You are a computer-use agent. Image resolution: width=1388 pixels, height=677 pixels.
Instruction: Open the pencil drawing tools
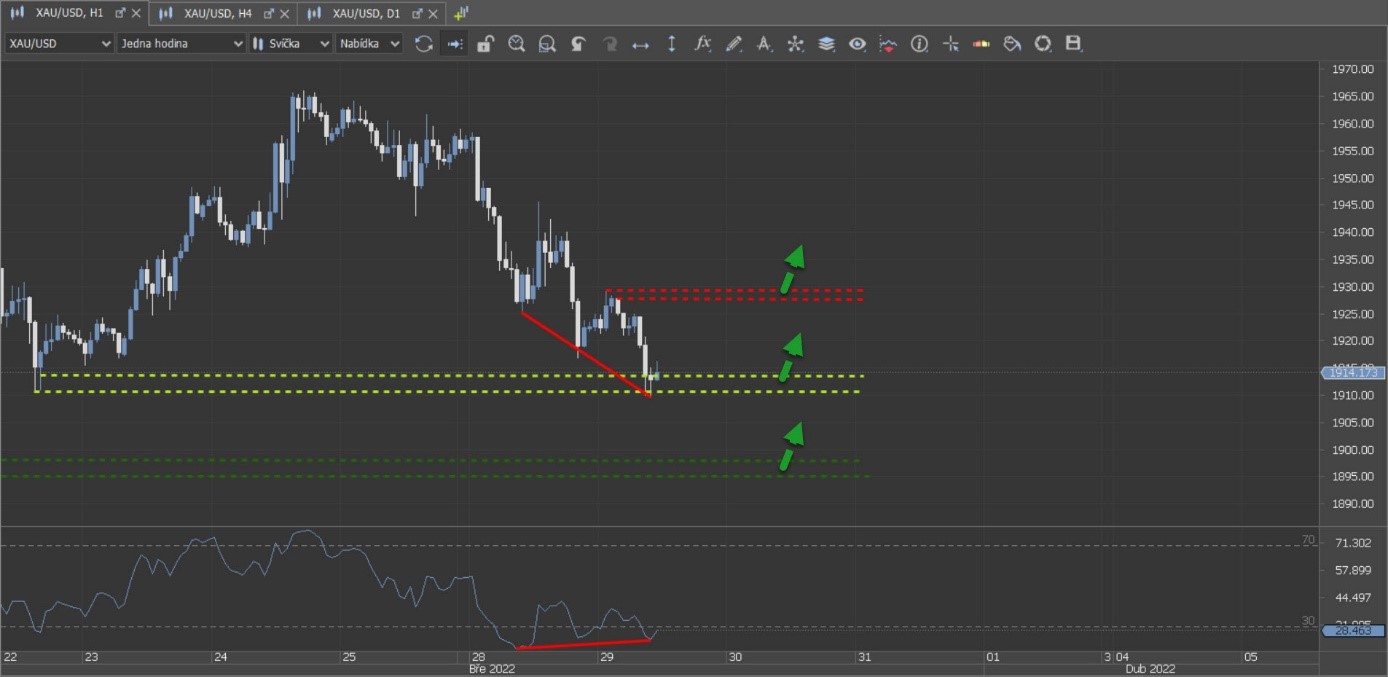(x=734, y=44)
